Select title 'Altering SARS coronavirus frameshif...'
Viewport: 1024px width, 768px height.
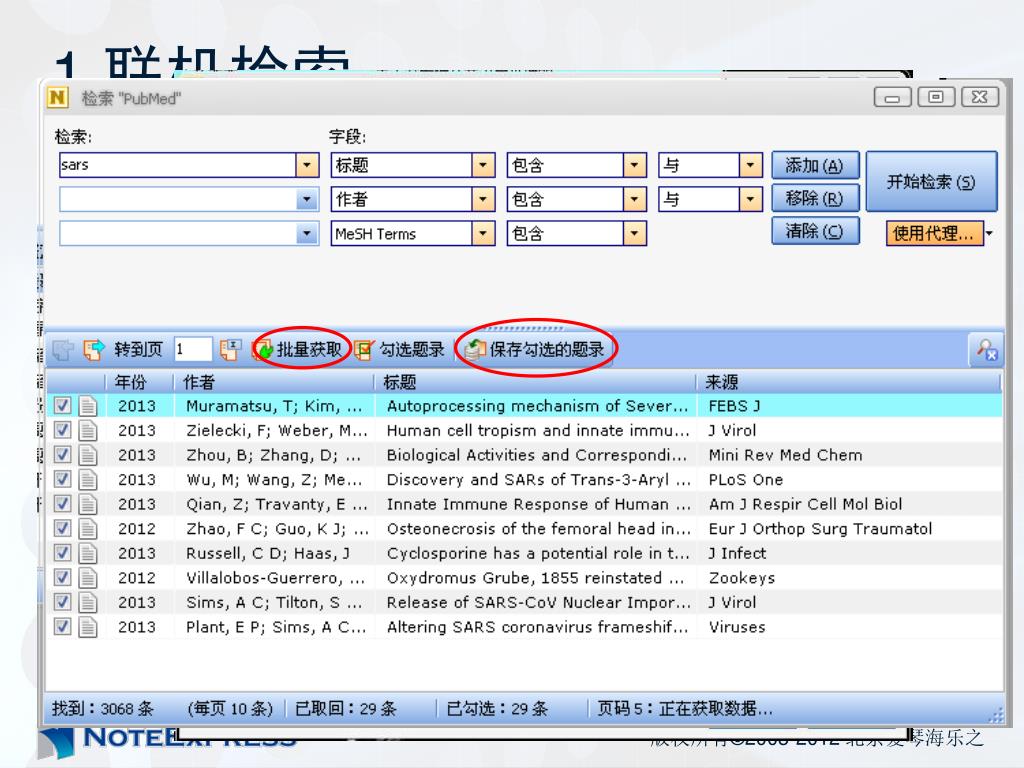point(537,627)
